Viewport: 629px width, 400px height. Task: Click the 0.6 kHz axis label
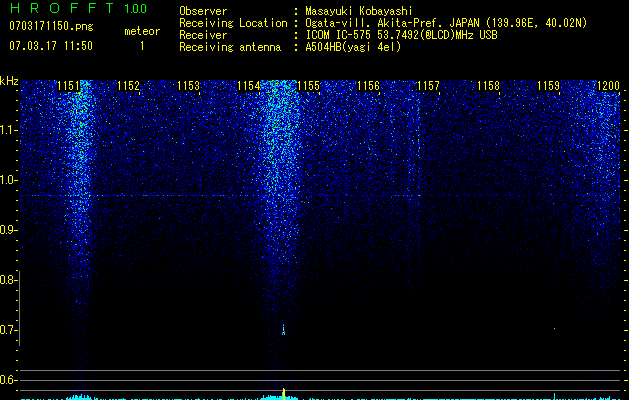(x=8, y=380)
